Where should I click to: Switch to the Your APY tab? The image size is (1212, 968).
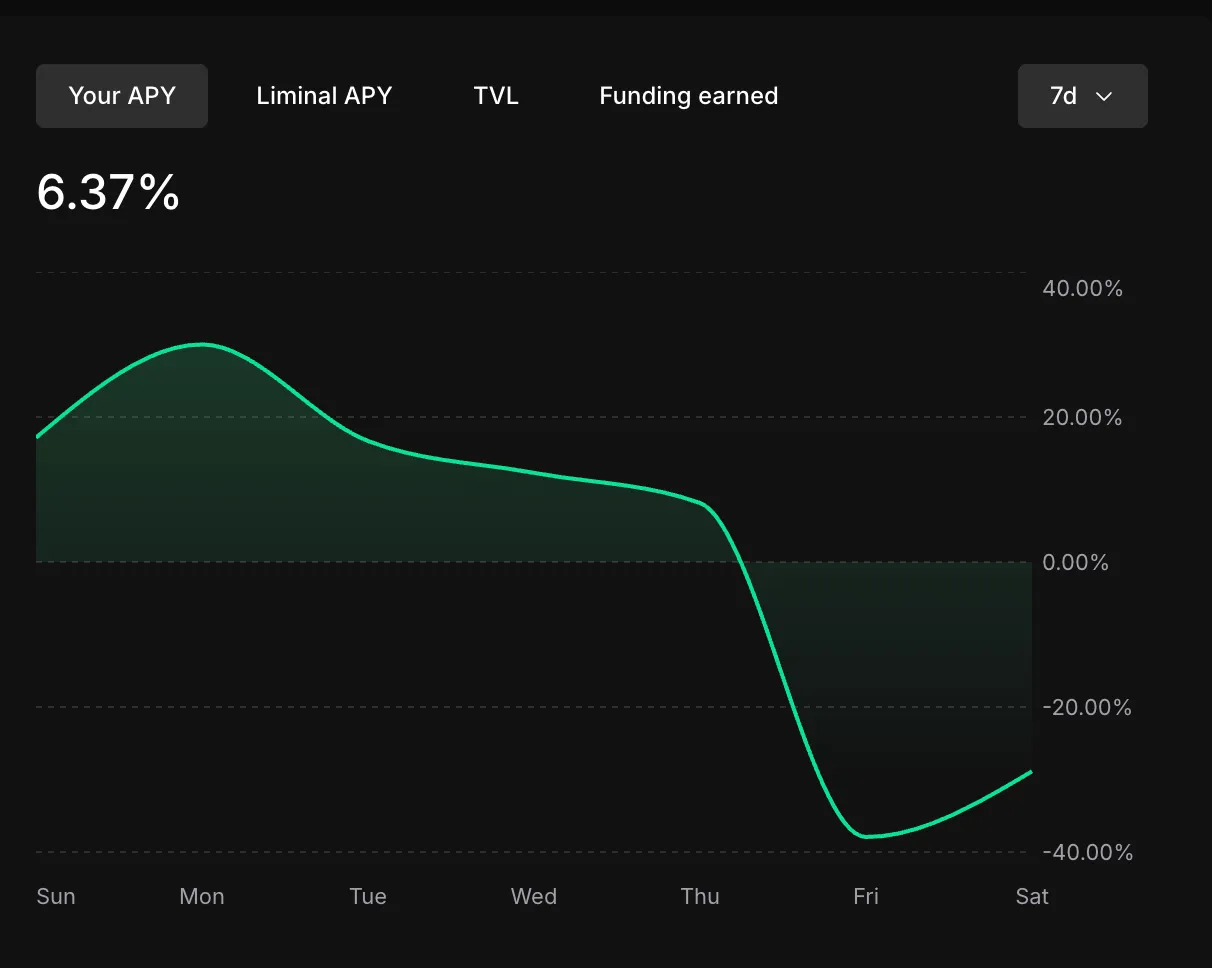click(x=122, y=96)
